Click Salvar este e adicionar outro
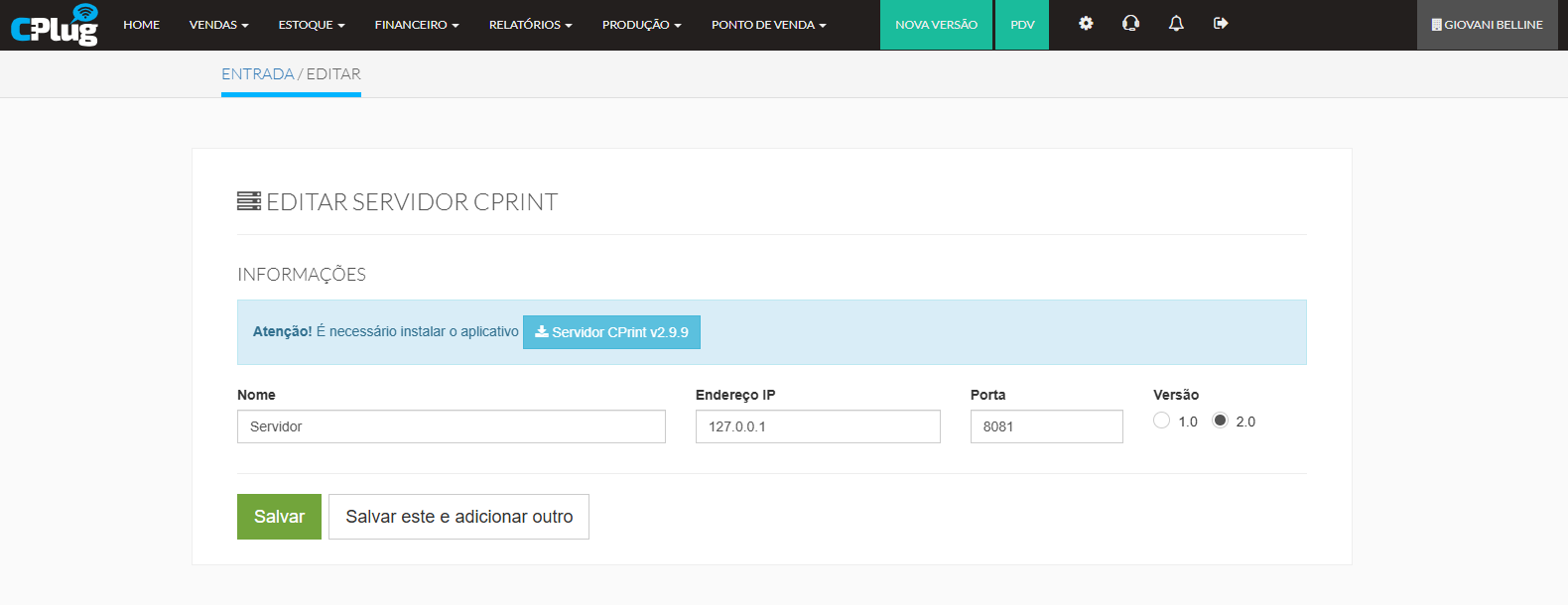The width and height of the screenshot is (1568, 605). click(458, 517)
